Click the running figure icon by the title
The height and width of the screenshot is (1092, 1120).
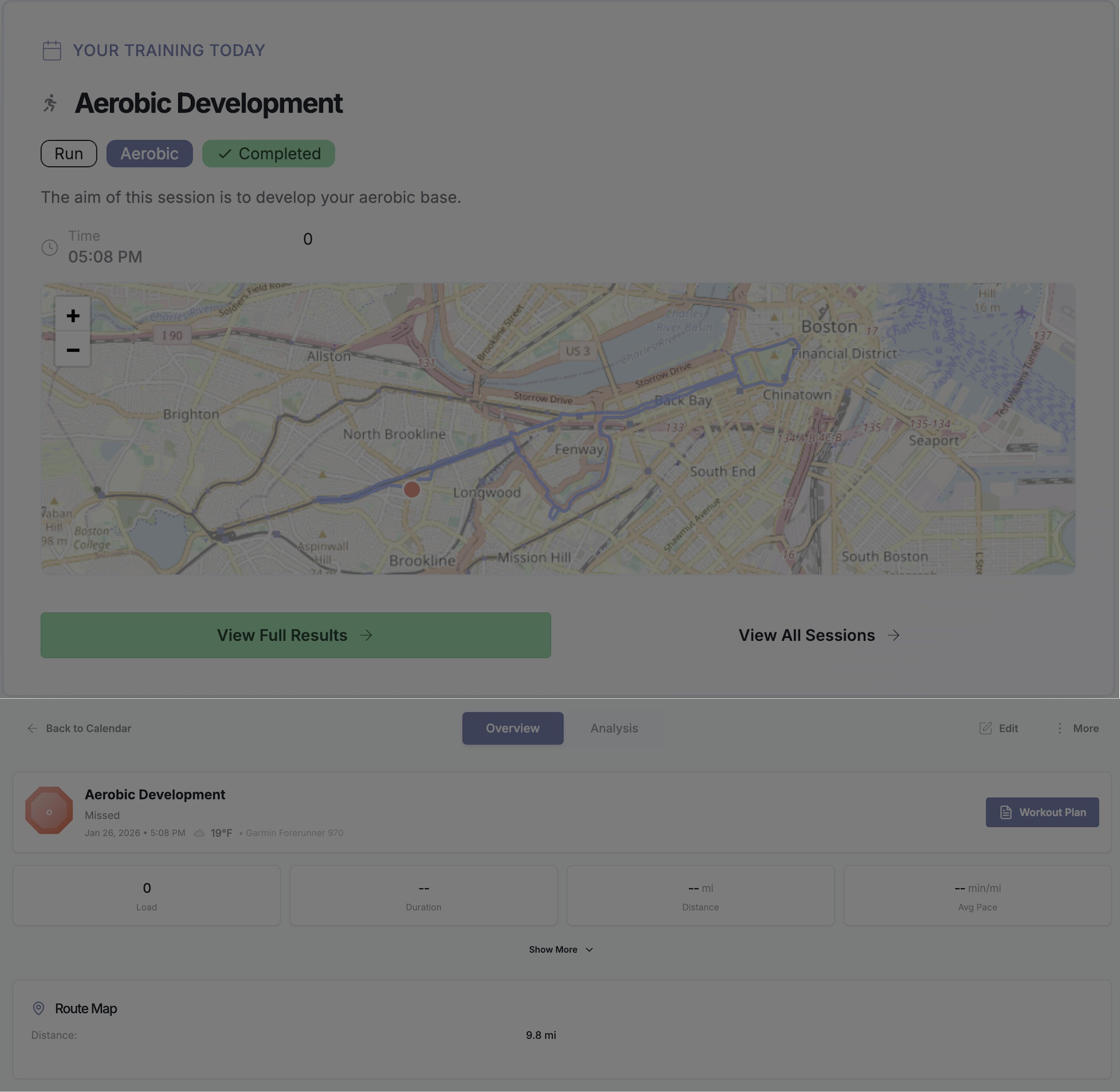51,103
